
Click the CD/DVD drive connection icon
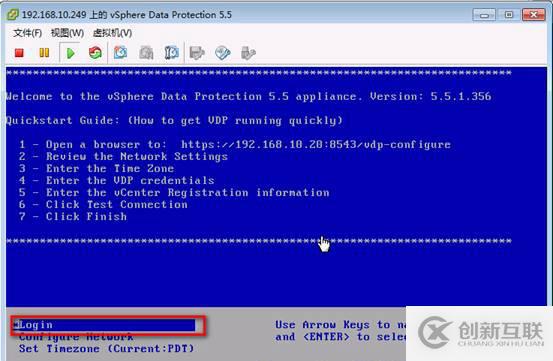click(x=223, y=53)
